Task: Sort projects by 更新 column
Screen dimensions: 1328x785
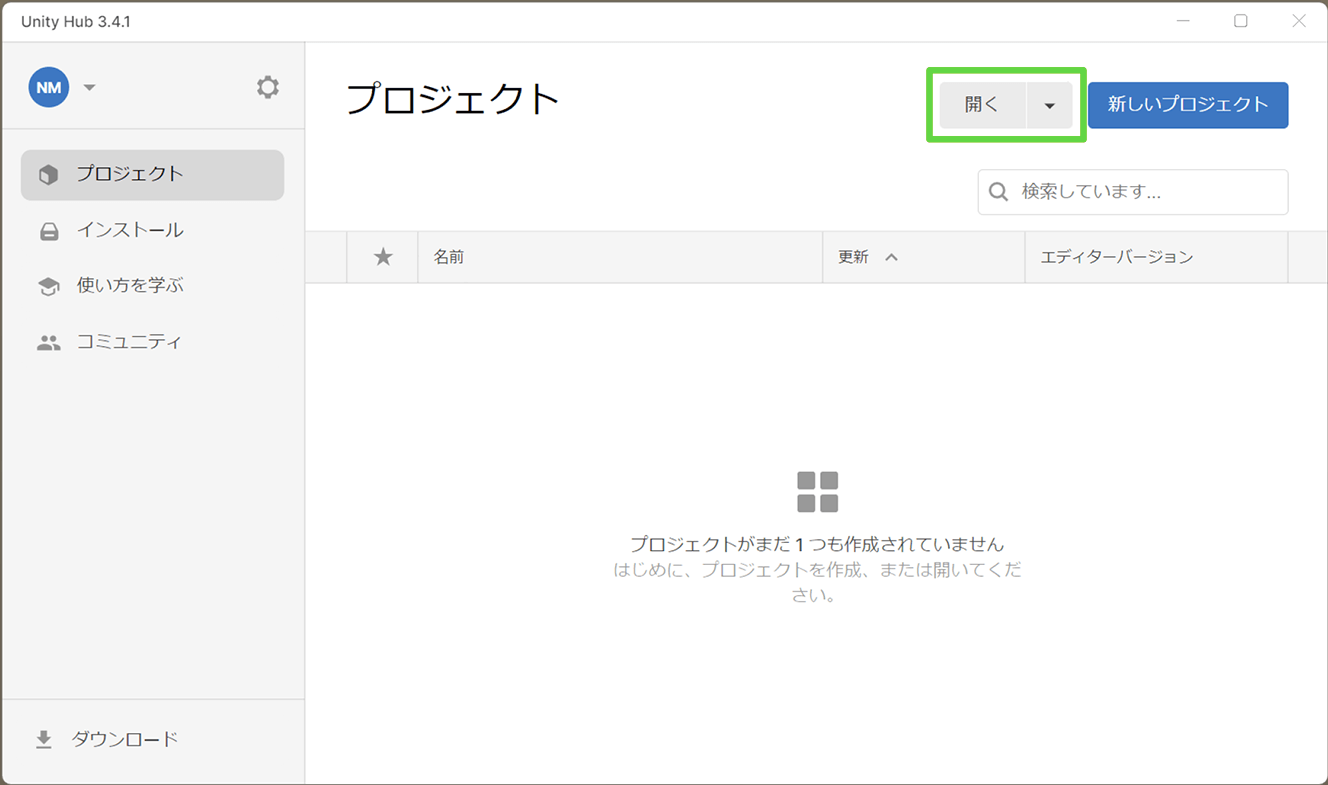Action: [x=924, y=257]
